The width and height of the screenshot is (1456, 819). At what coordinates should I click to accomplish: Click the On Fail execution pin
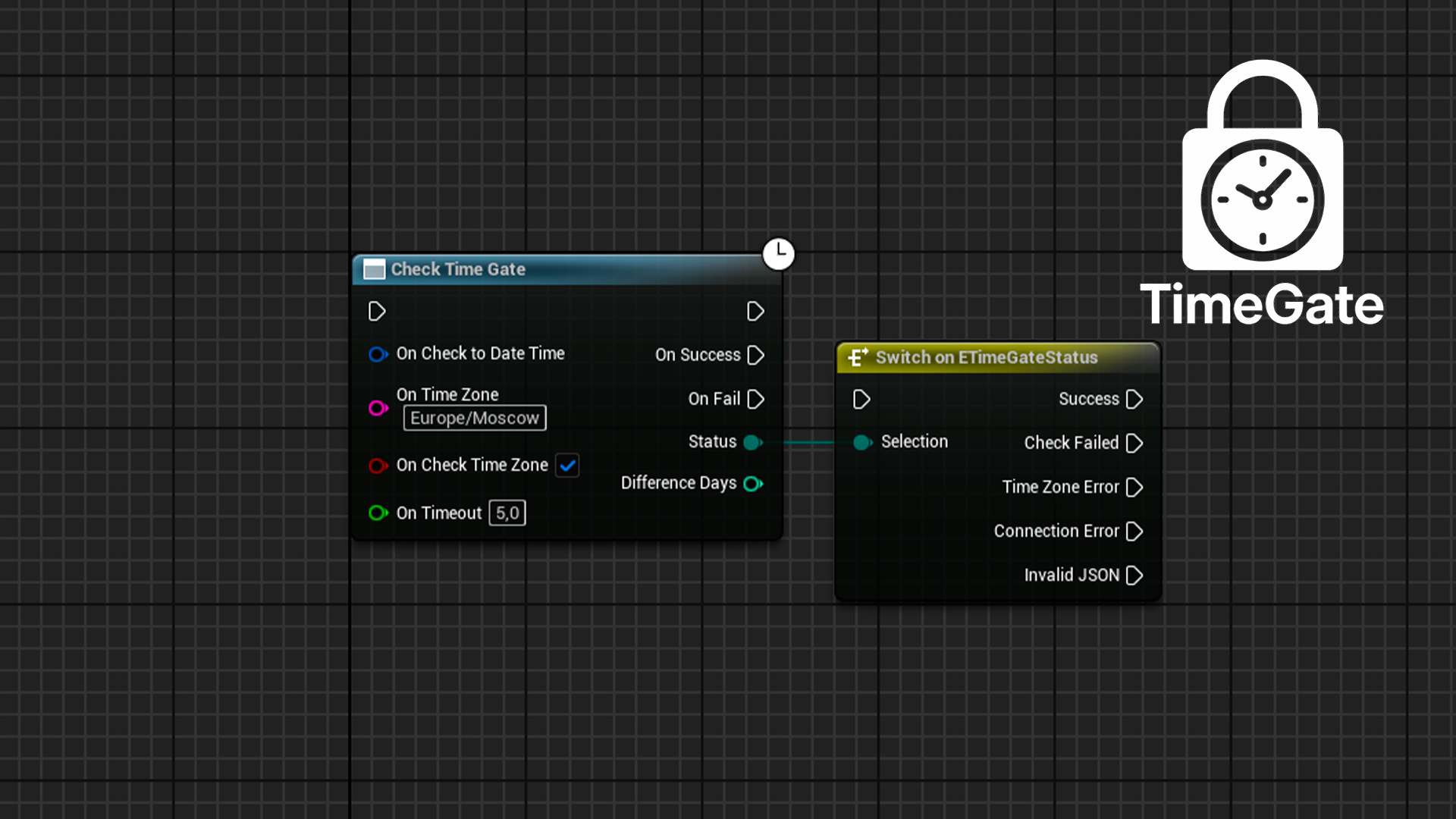(755, 399)
